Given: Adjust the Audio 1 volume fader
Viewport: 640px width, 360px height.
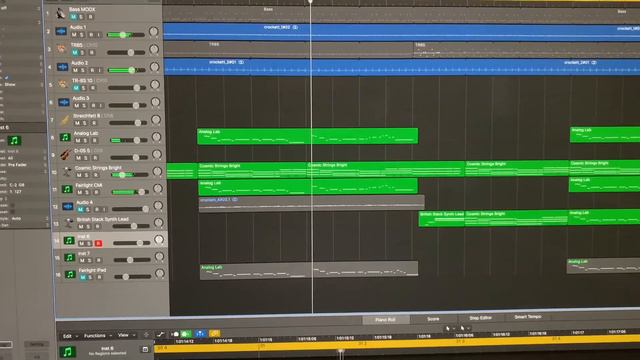Looking at the screenshot, I should click(123, 35).
